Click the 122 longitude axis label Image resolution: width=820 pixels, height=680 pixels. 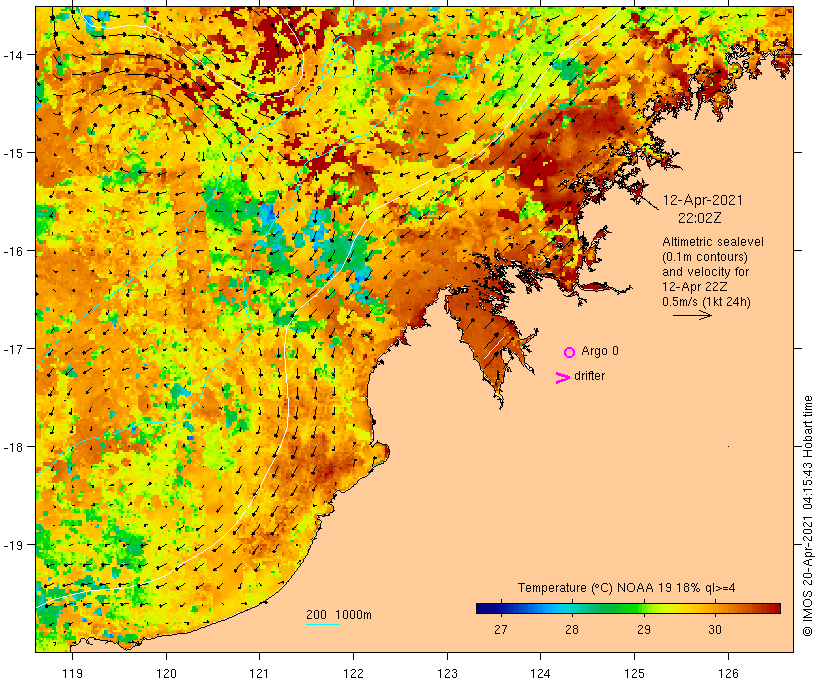click(x=353, y=673)
